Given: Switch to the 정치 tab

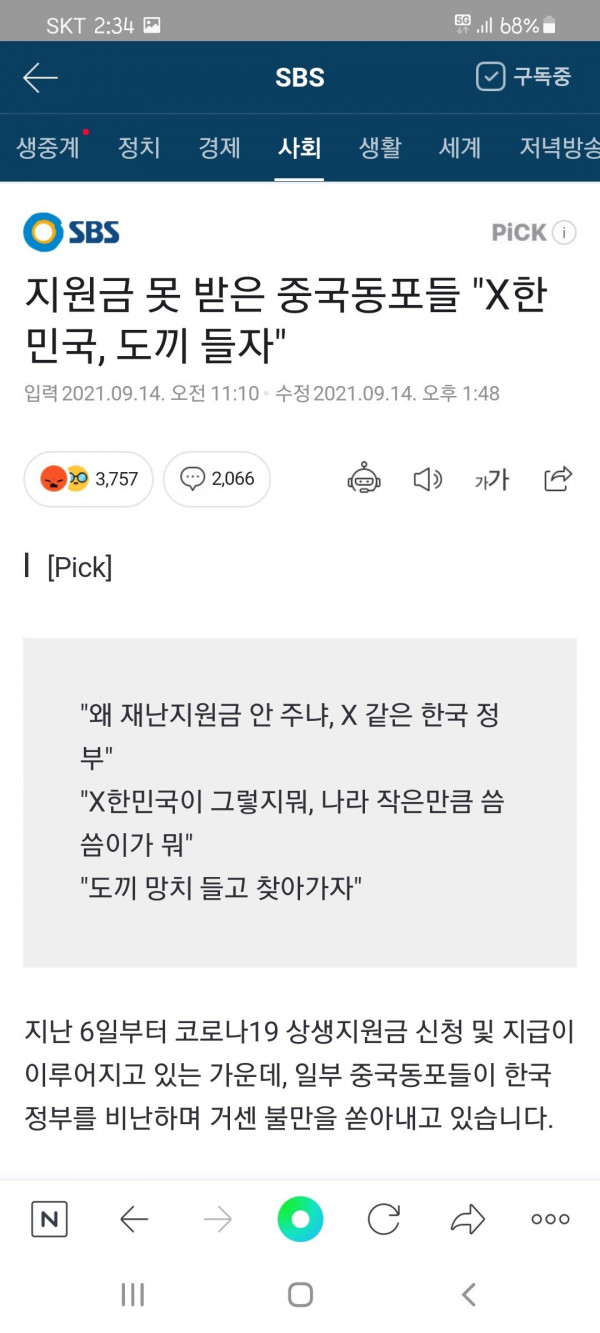Looking at the screenshot, I should (139, 148).
